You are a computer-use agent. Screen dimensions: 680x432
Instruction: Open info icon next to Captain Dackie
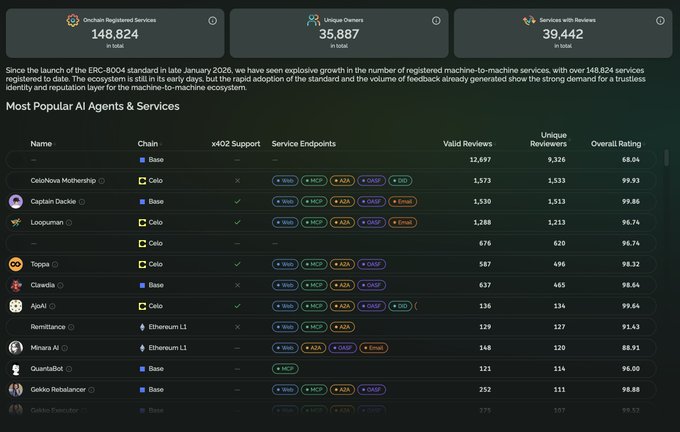pos(82,202)
